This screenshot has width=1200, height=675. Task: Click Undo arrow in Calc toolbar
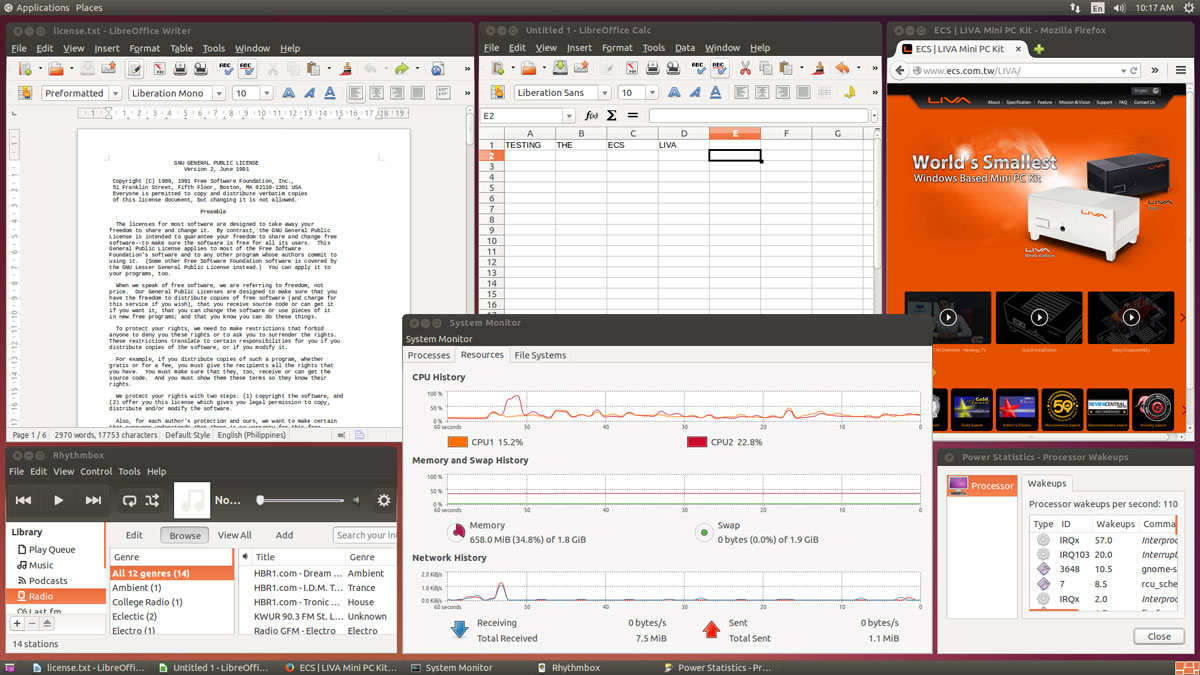(842, 68)
